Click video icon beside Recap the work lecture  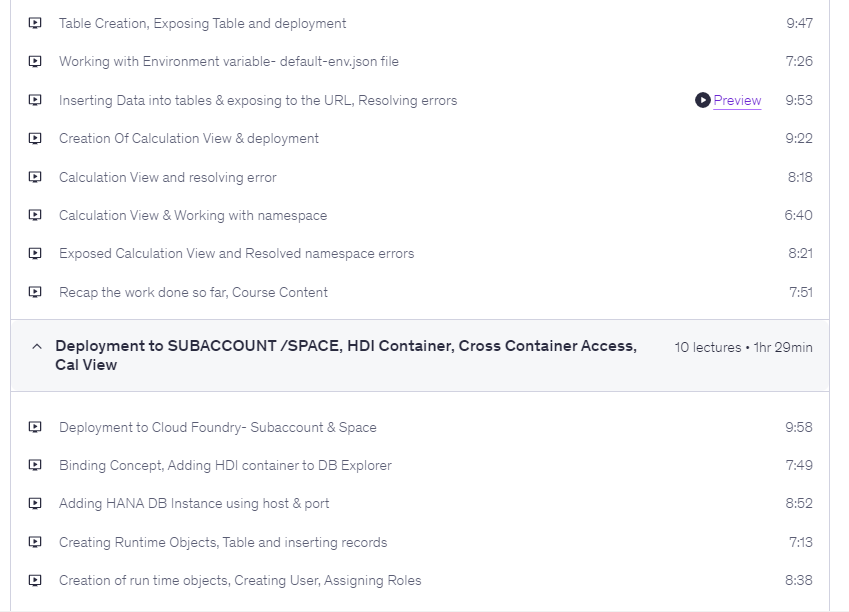[x=35, y=292]
